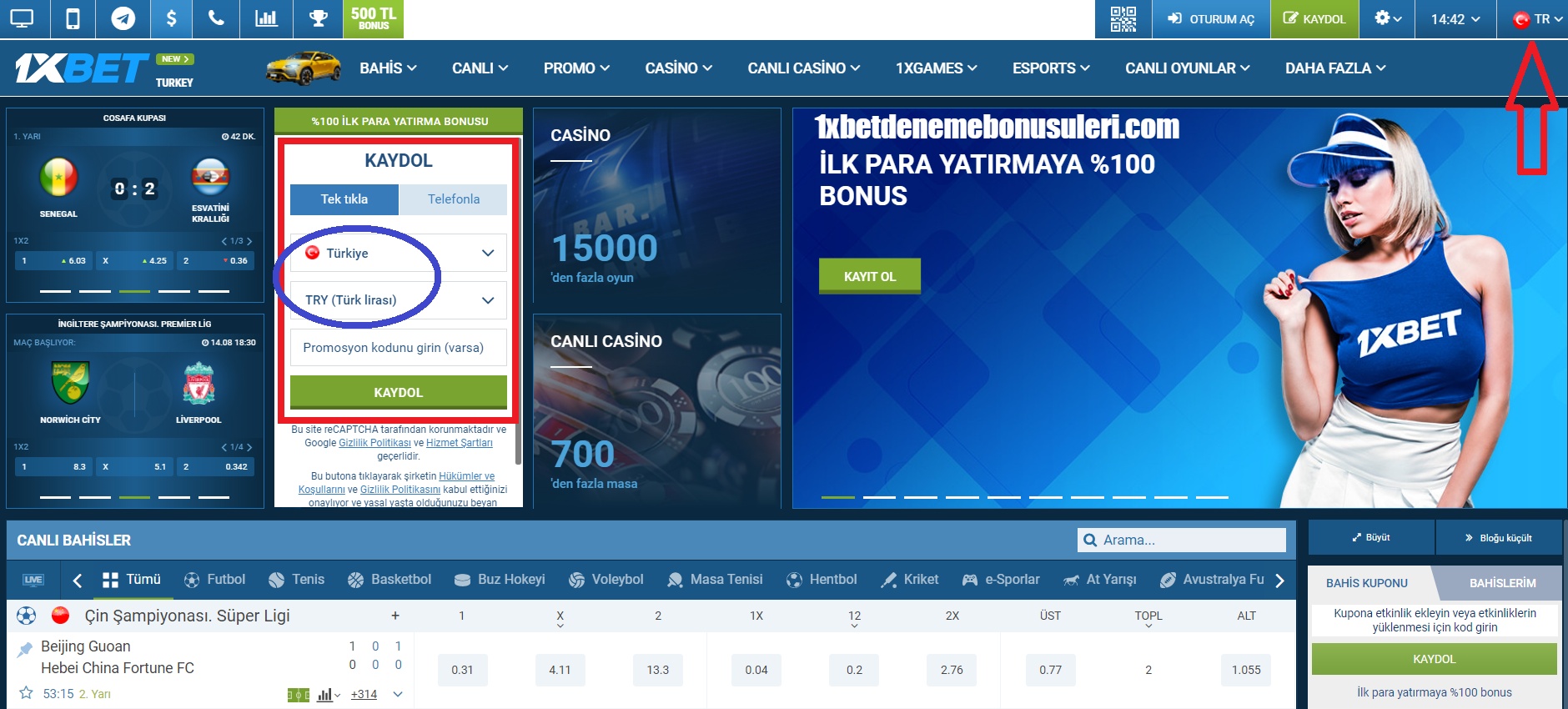Open the CASİNO 15000 games card
1568x709 pixels.
tap(657, 205)
